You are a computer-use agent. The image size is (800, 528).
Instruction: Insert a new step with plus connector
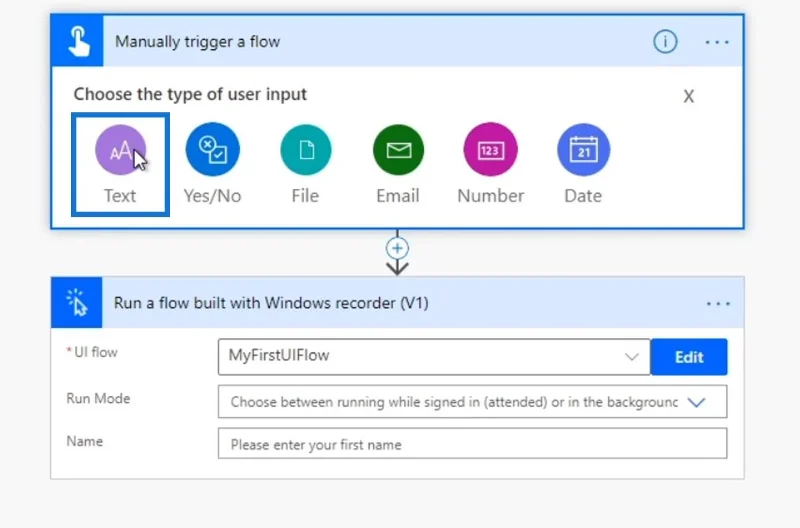point(397,248)
